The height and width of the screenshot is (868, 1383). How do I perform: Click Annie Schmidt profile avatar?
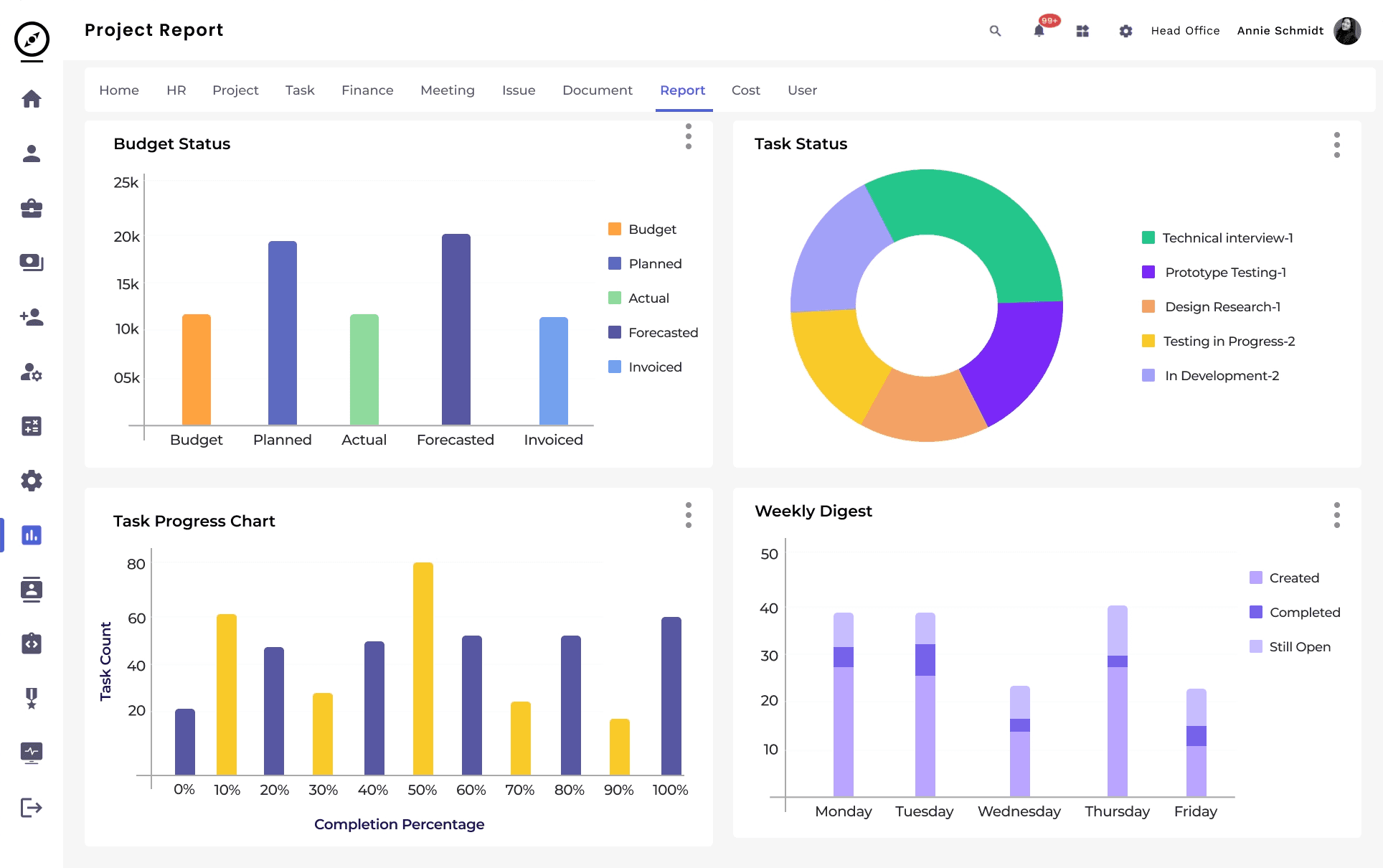(1346, 31)
